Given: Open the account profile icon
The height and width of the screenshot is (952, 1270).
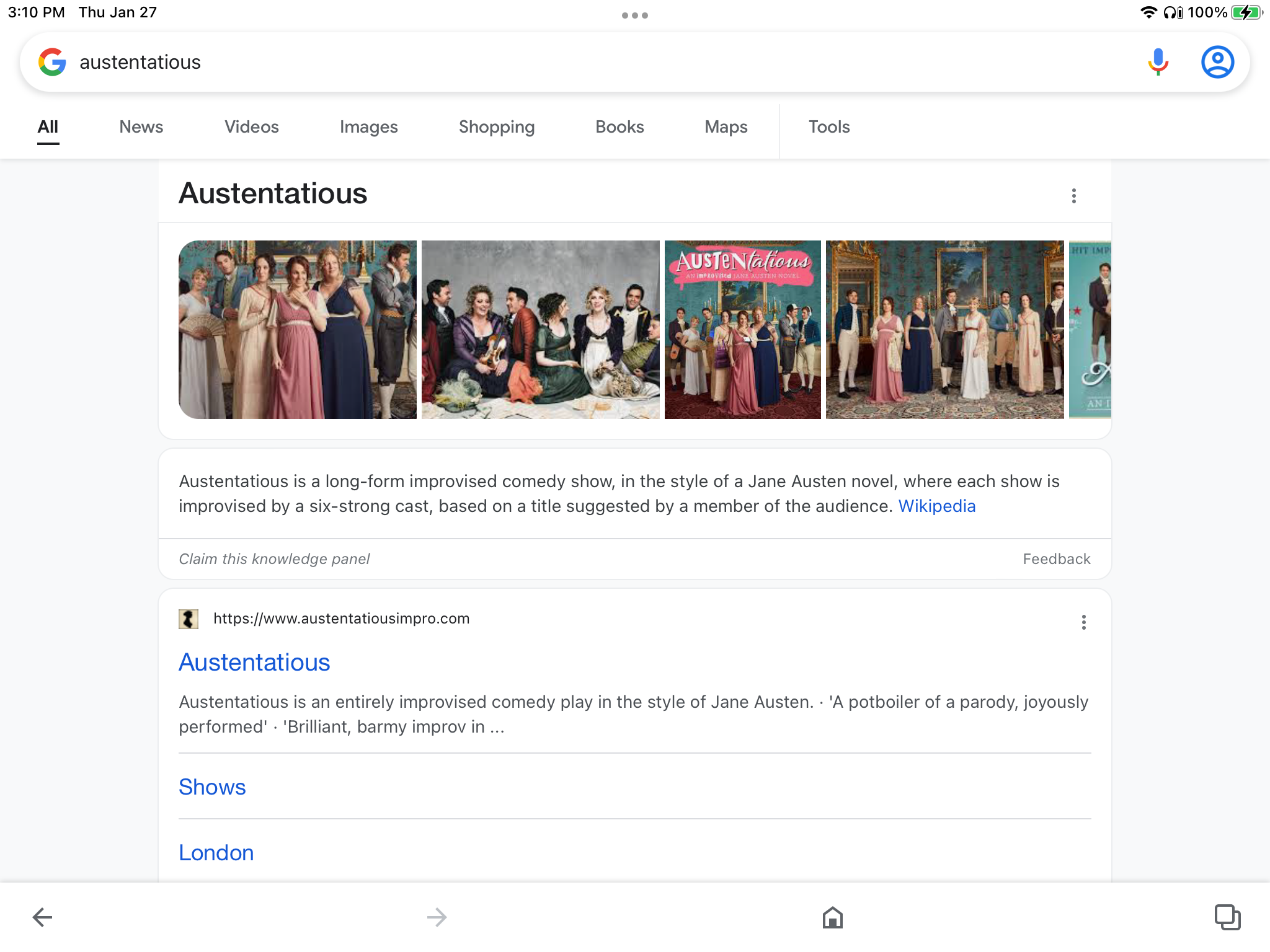Looking at the screenshot, I should pos(1217,62).
